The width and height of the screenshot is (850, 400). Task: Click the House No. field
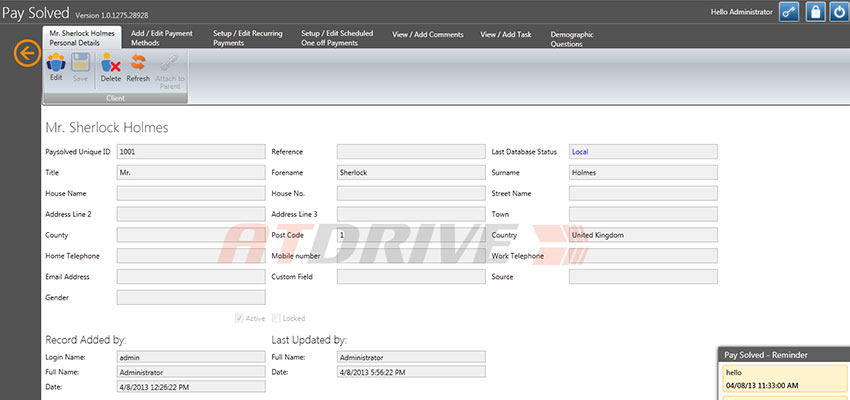click(x=411, y=193)
